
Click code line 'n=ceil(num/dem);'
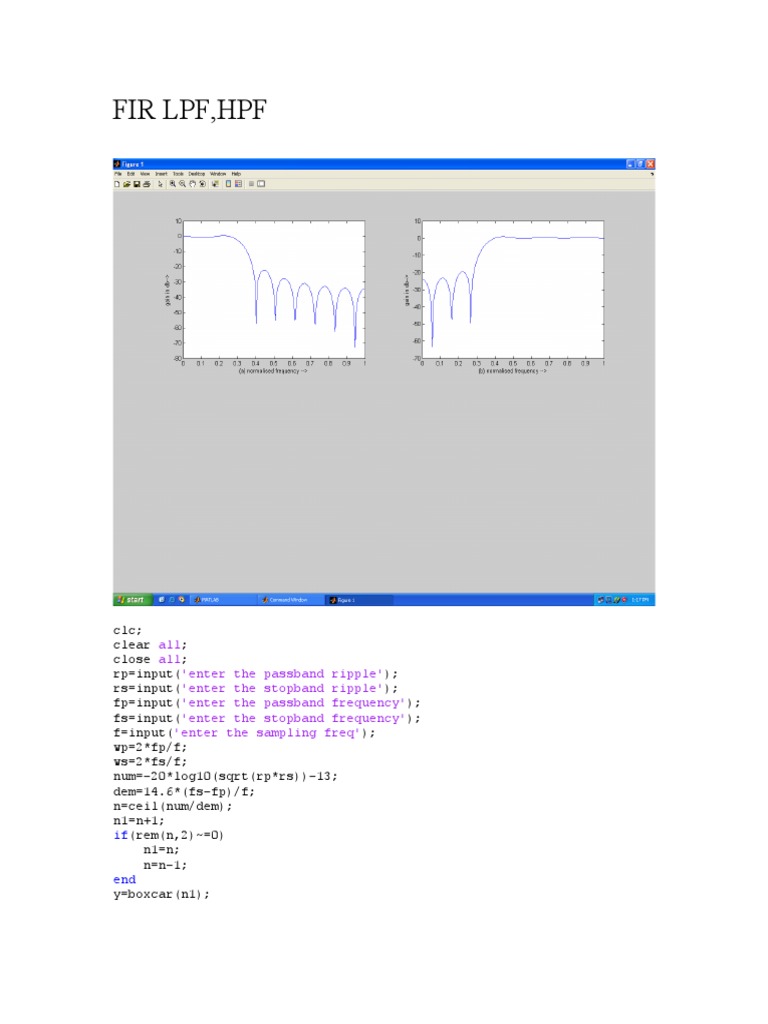tap(172, 807)
